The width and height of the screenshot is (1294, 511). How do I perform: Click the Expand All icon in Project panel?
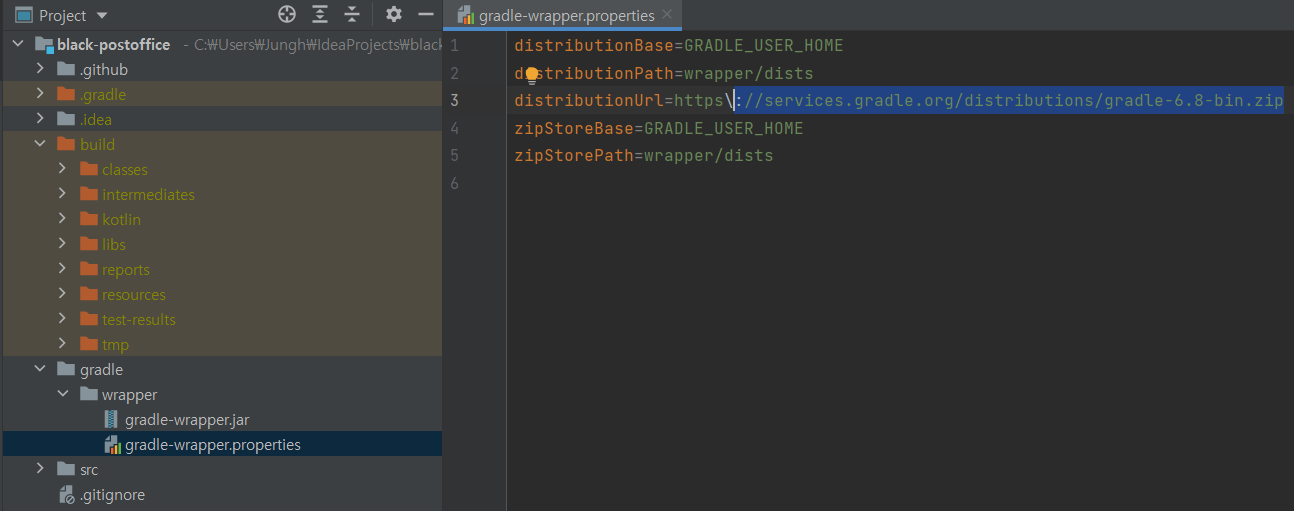click(x=319, y=14)
